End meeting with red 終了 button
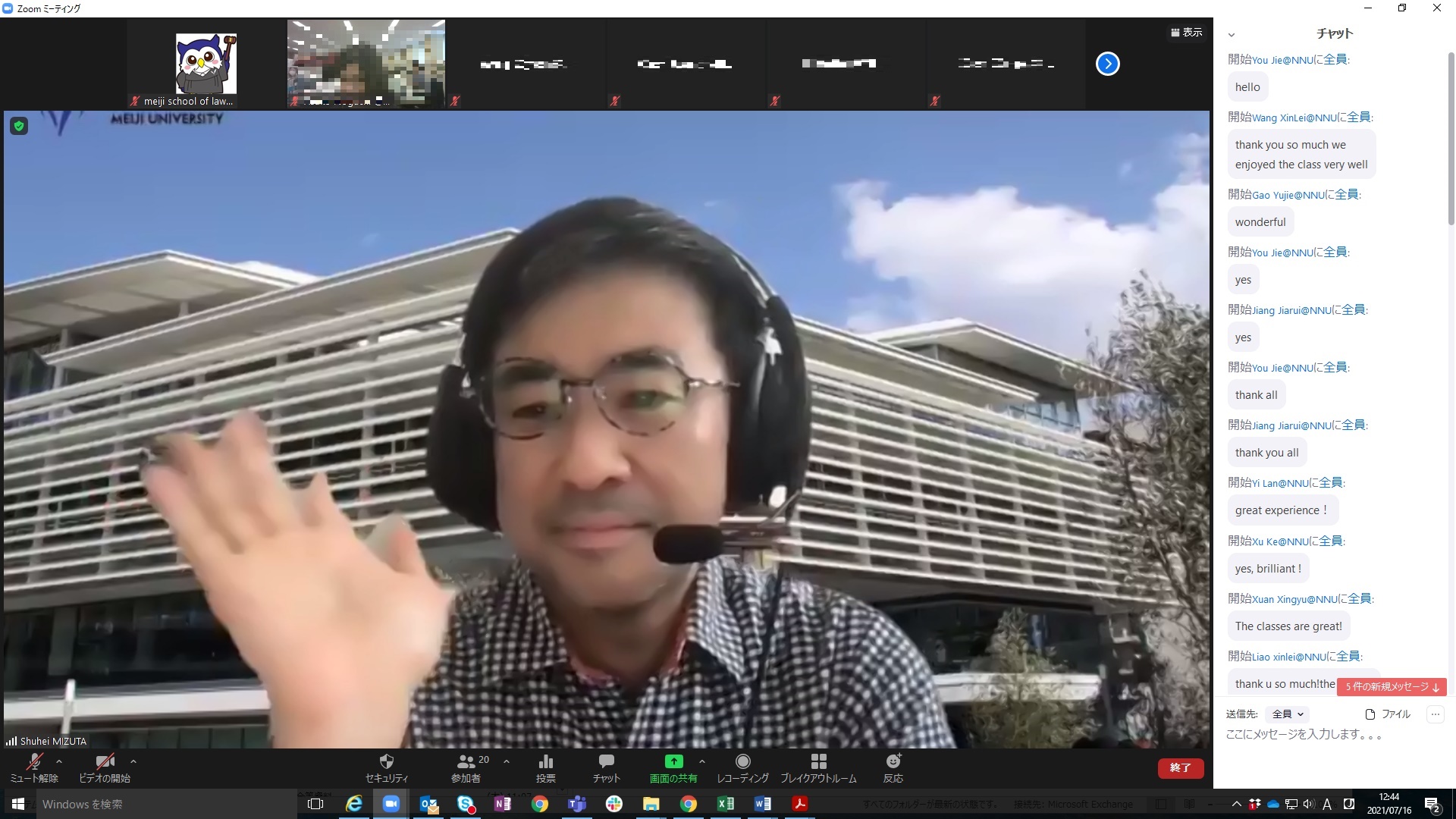Screen dimensions: 1456x819 tap(1181, 767)
